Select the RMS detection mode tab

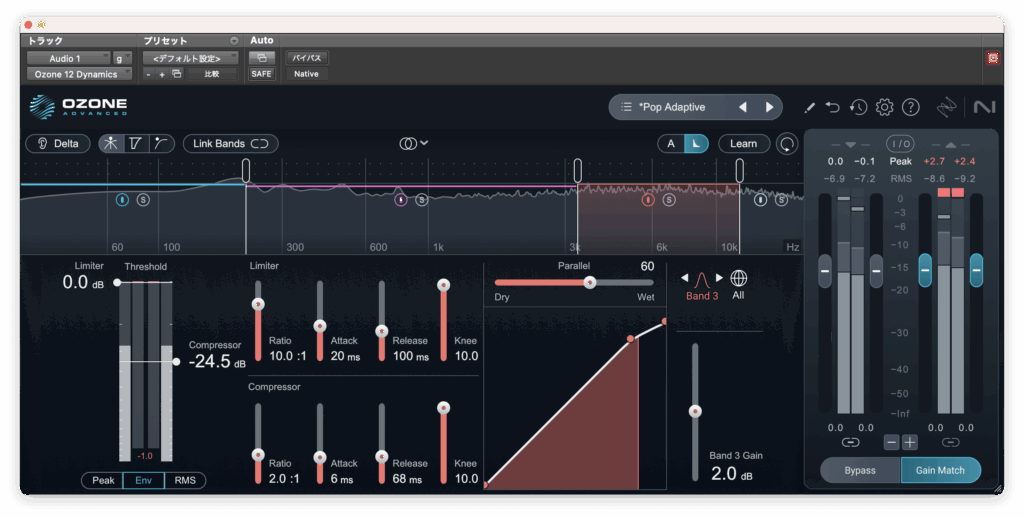coord(185,480)
